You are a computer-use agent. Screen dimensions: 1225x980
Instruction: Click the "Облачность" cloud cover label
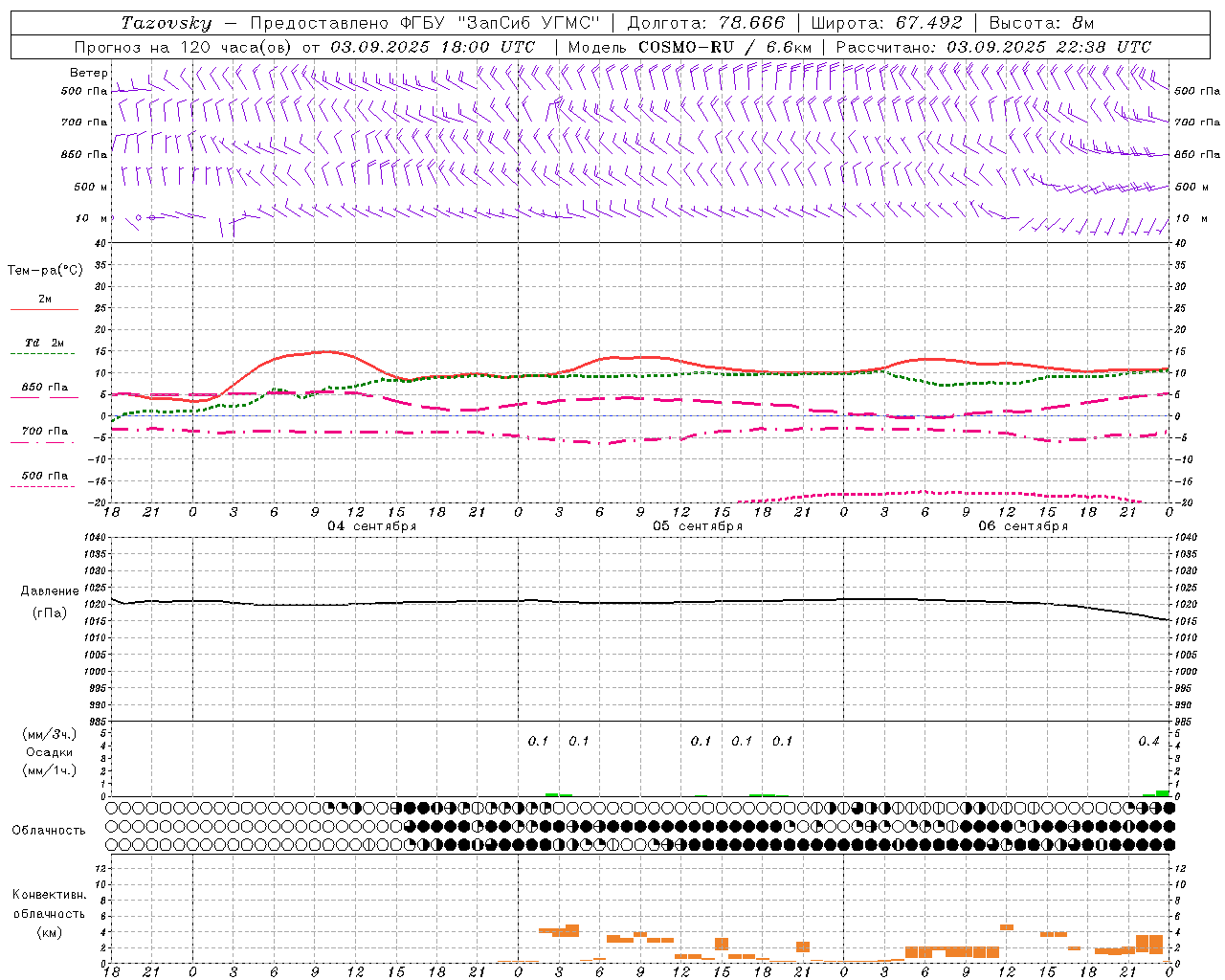click(x=49, y=831)
